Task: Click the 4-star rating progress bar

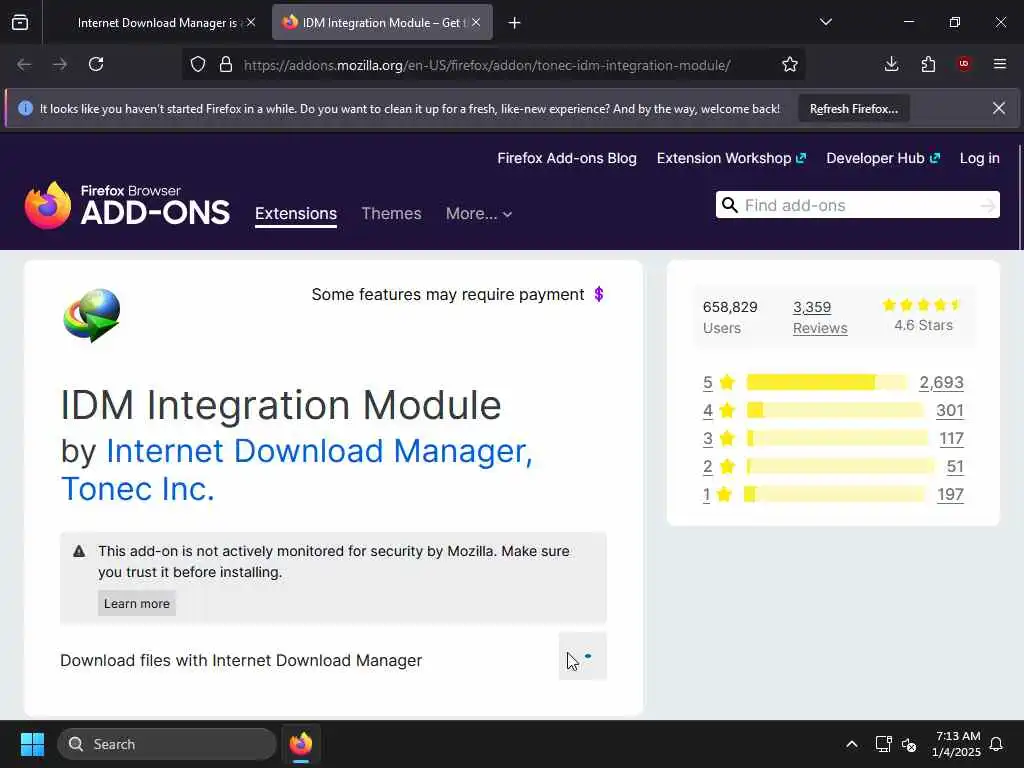Action: pyautogui.click(x=835, y=411)
